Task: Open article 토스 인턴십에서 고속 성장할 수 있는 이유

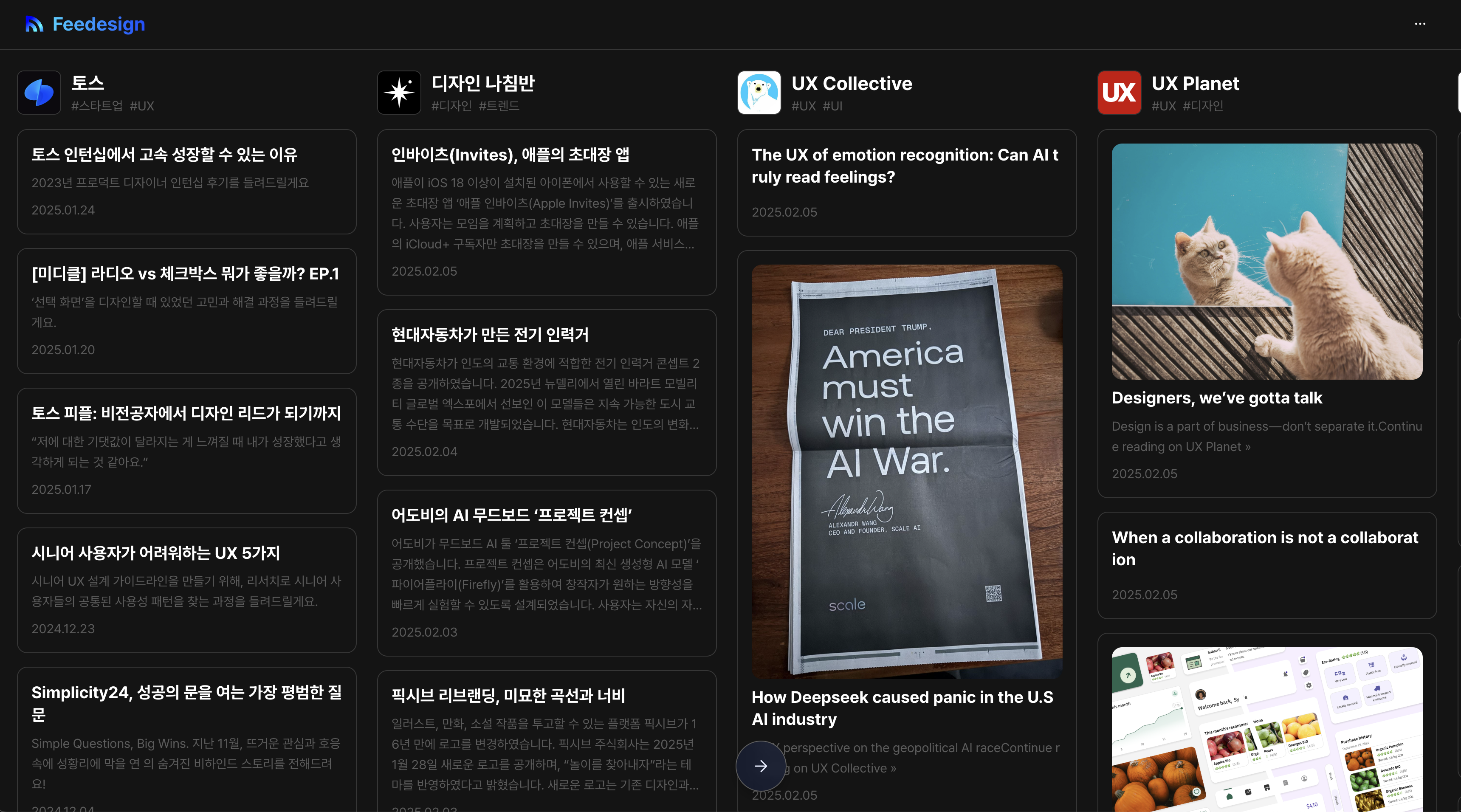Action: point(164,154)
